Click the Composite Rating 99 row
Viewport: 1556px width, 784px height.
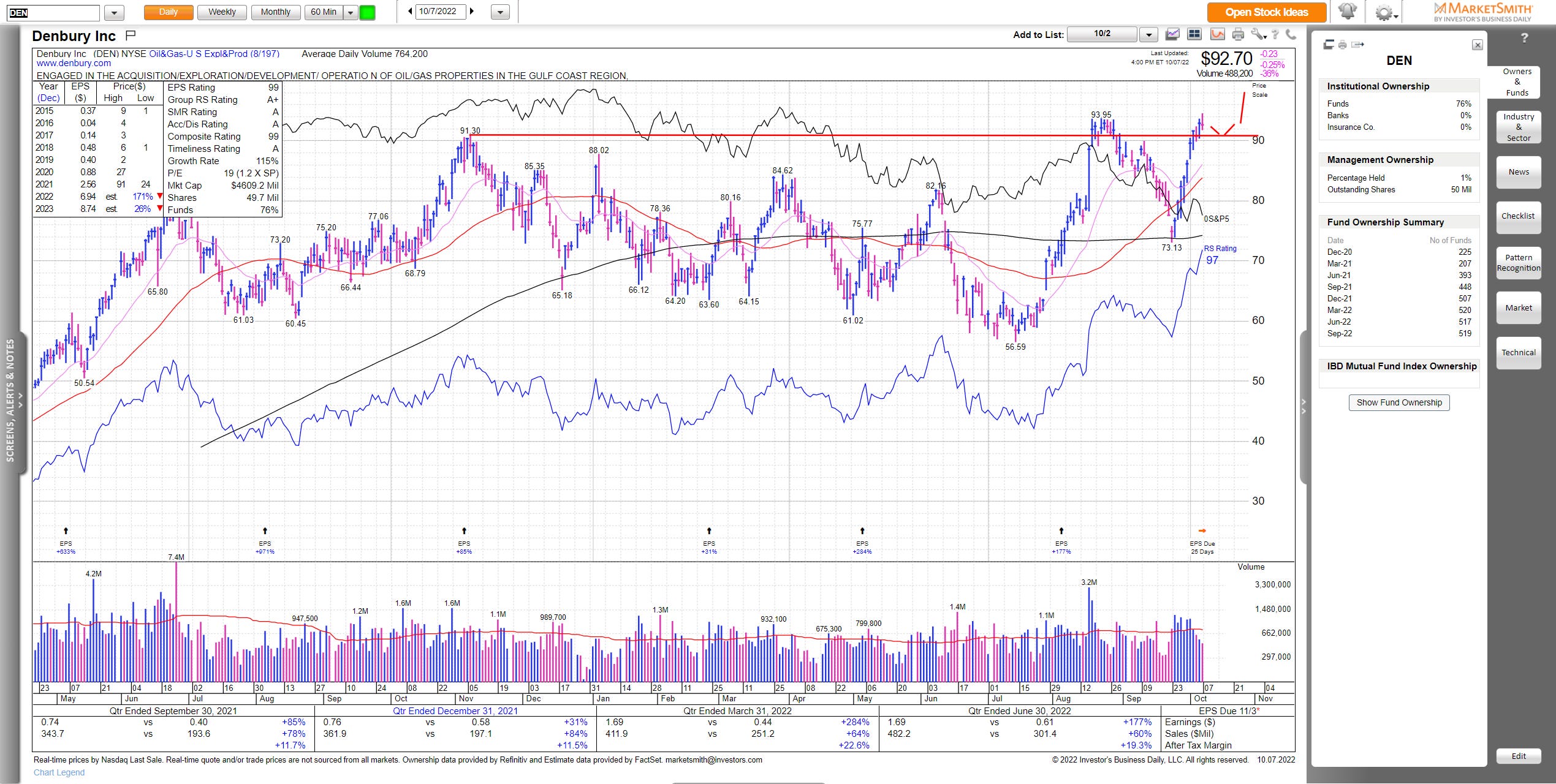pyautogui.click(x=223, y=137)
